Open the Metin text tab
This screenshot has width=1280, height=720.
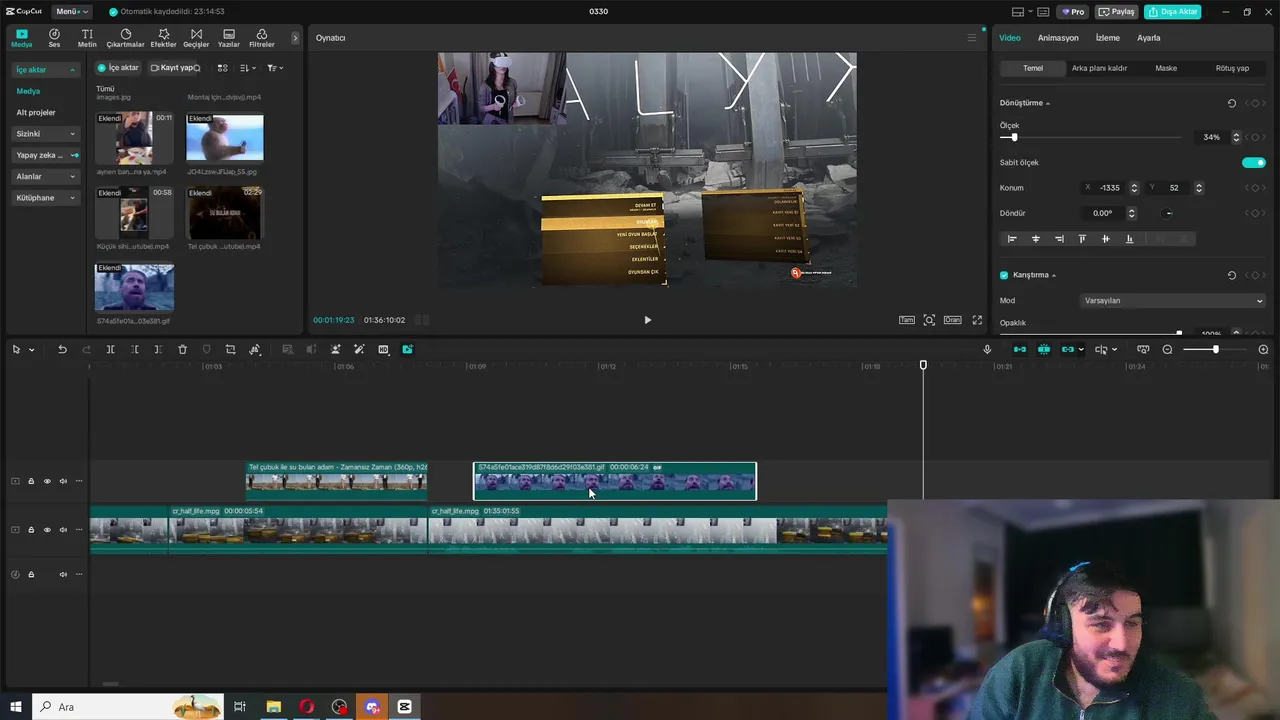coord(87,38)
